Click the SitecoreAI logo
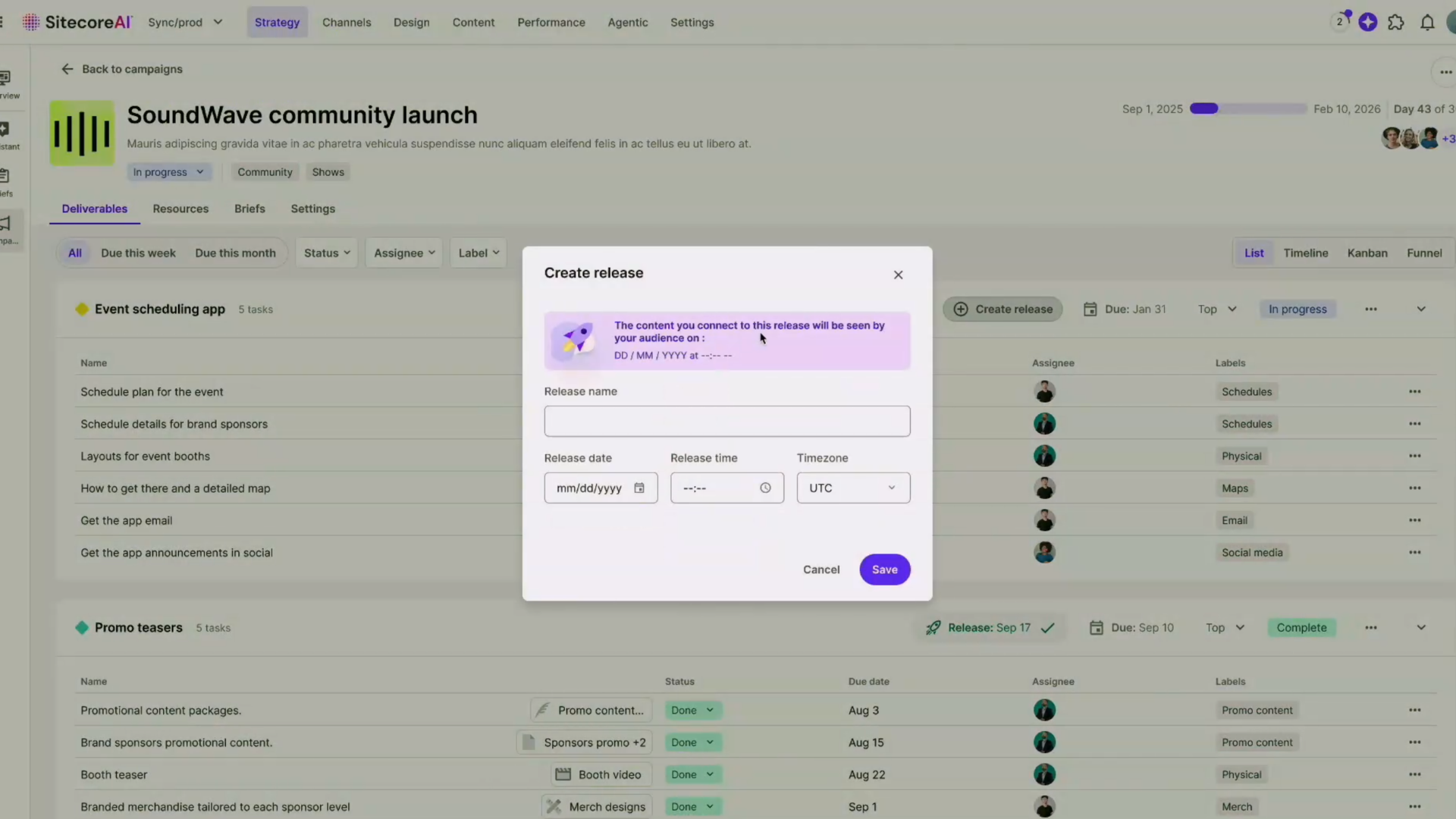Image resolution: width=1456 pixels, height=819 pixels. [77, 22]
